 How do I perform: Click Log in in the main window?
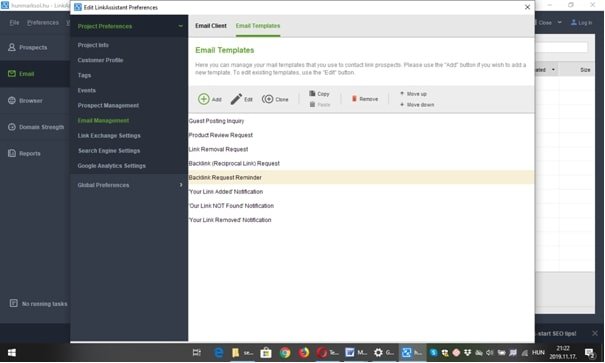click(581, 23)
